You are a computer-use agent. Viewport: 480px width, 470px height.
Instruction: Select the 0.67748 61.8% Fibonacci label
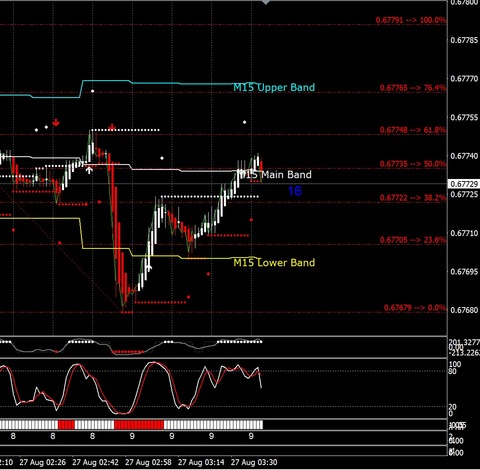[x=413, y=130]
